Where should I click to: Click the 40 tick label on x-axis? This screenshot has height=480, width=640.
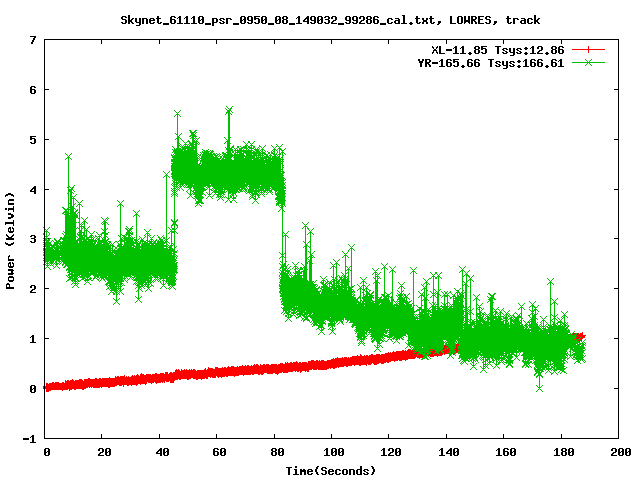pyautogui.click(x=160, y=453)
